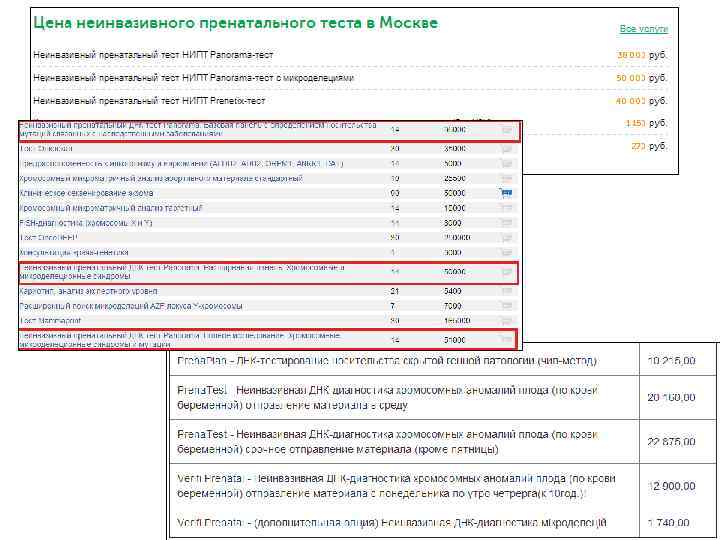Select PrenaTest 'срочное отправление материала' row
The image size is (720, 540).
coord(443,442)
